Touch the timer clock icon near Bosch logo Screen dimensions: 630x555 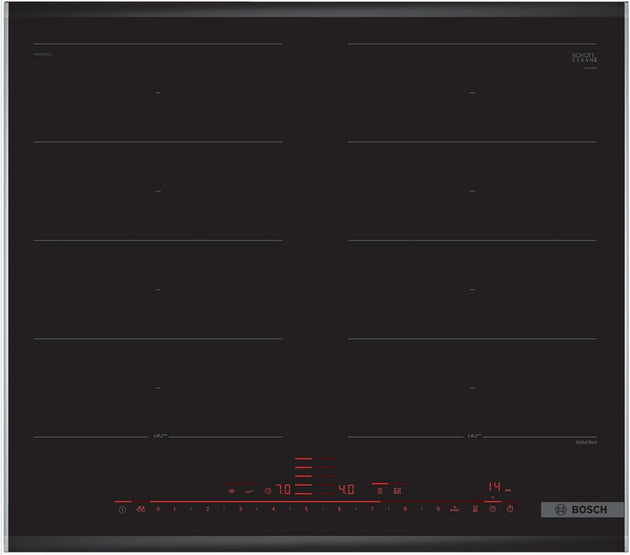click(x=492, y=509)
